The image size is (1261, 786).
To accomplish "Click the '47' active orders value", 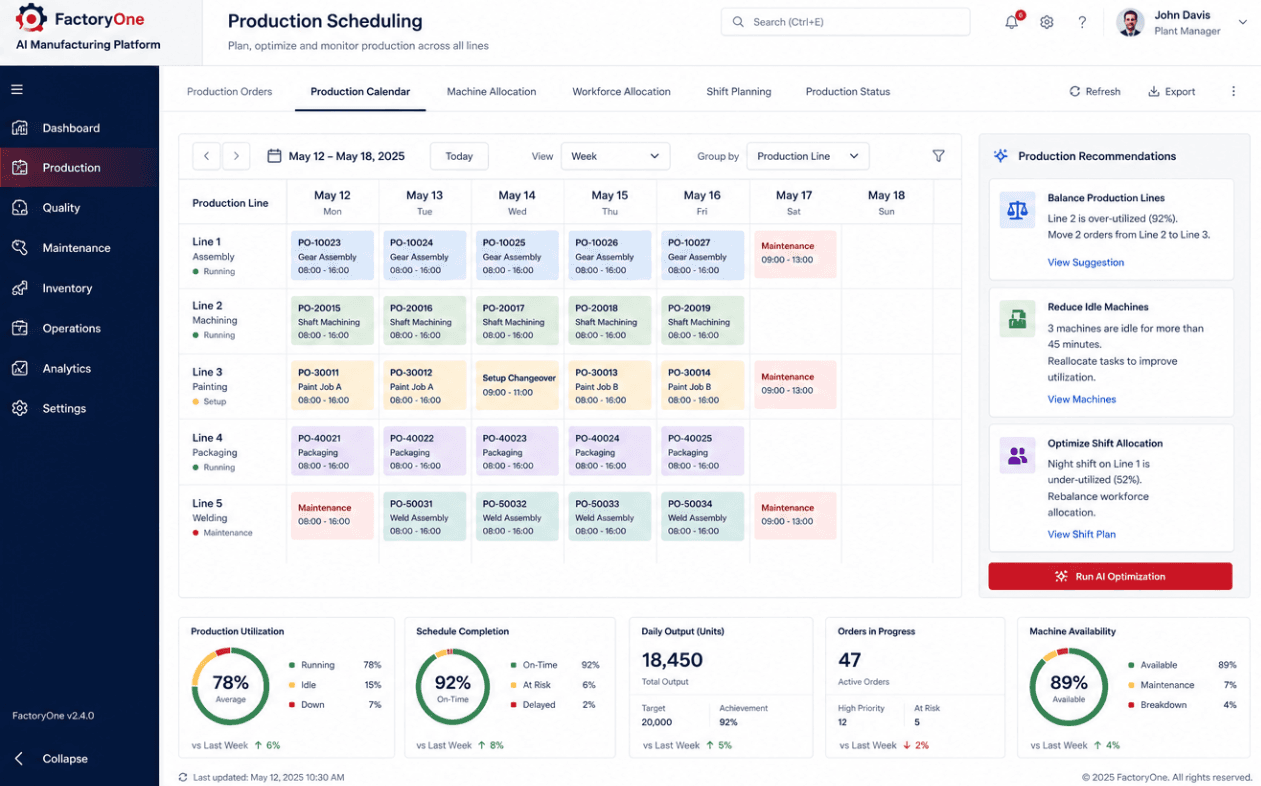I will click(x=850, y=660).
